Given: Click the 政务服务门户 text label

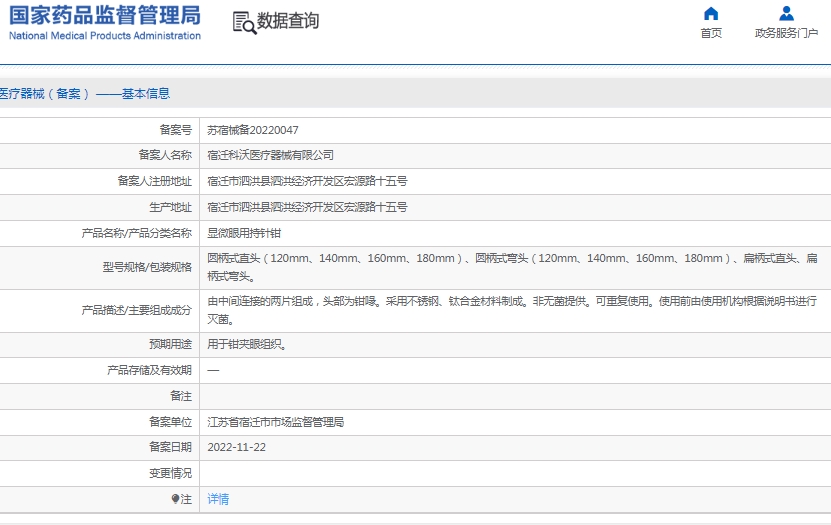Looking at the screenshot, I should coord(786,33).
